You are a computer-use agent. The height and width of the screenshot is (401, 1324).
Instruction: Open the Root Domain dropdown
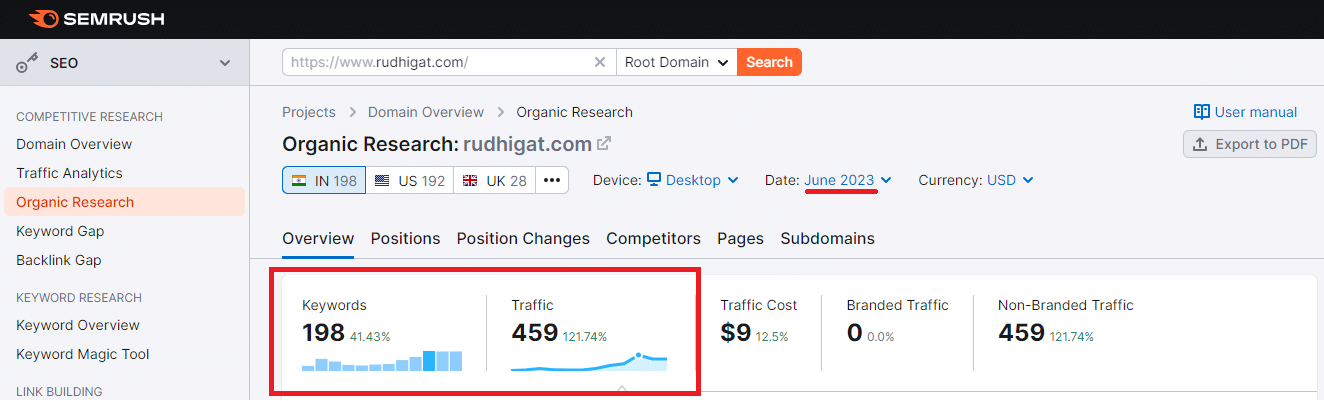coord(677,62)
